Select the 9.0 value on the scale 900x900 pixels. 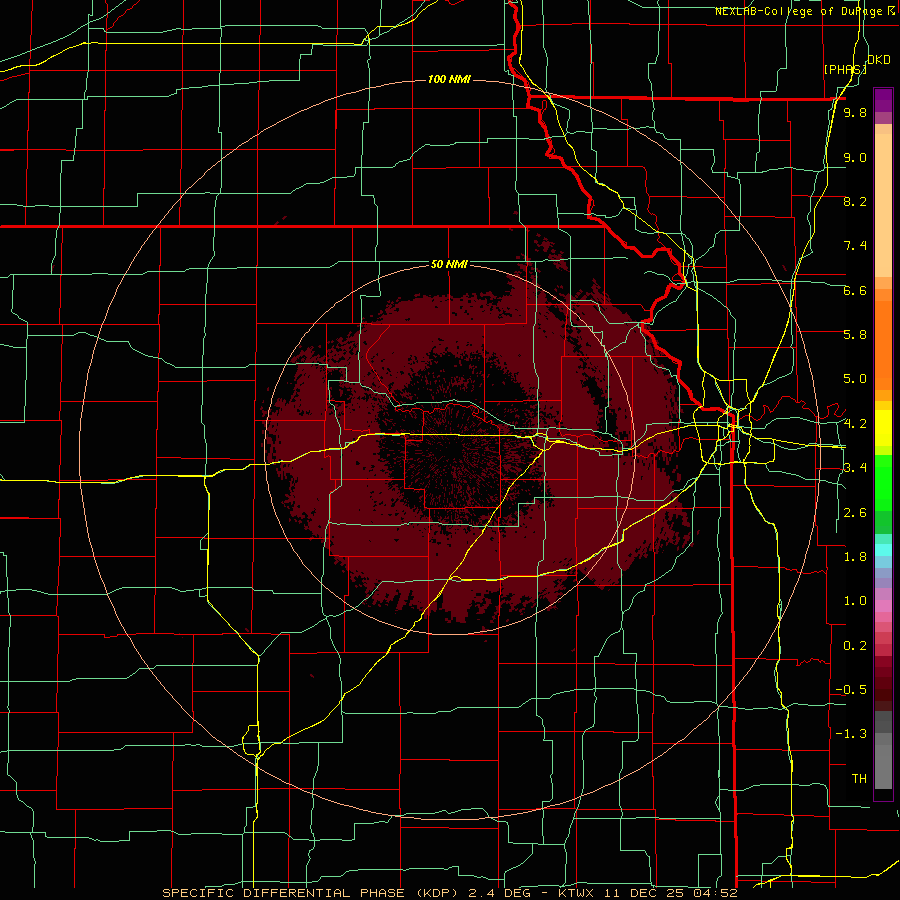855,157
